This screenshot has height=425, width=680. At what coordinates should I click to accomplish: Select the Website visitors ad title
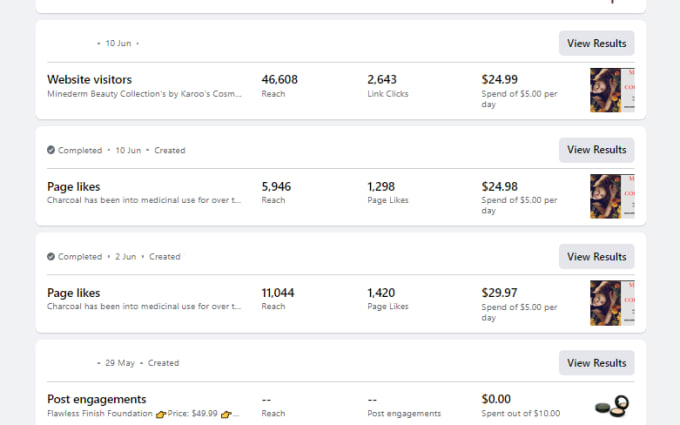tap(89, 80)
